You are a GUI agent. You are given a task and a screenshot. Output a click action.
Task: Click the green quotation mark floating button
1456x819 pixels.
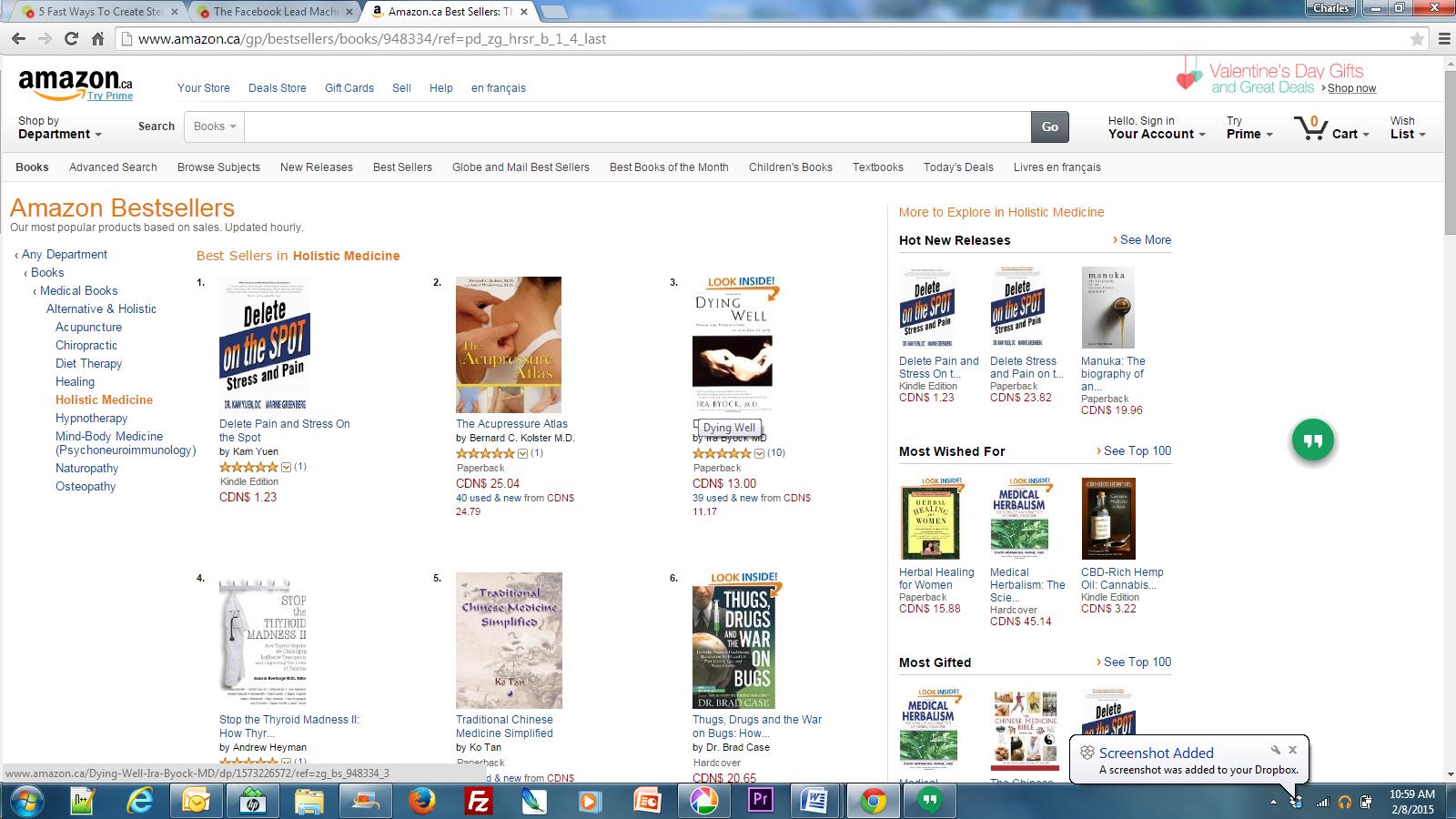[x=1313, y=440]
